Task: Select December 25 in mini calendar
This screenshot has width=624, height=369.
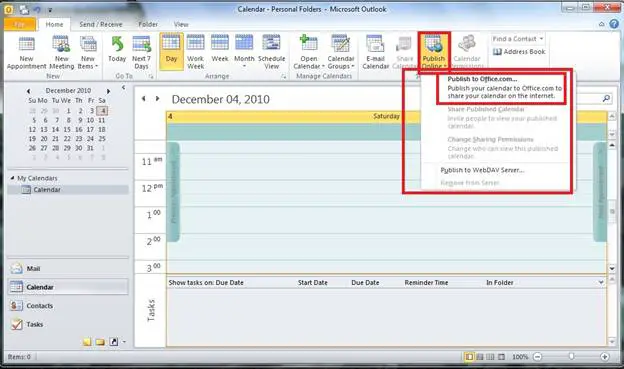Action: coord(102,139)
